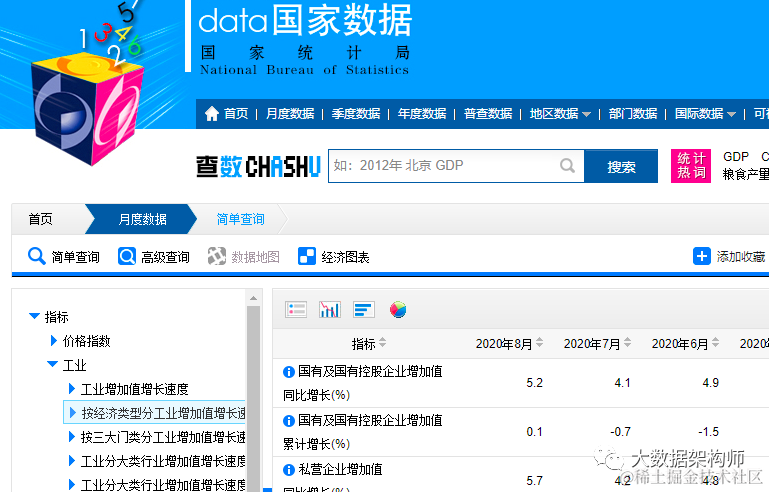Select 工业增加值增长速度 tree item text
The image size is (769, 492).
click(x=134, y=389)
